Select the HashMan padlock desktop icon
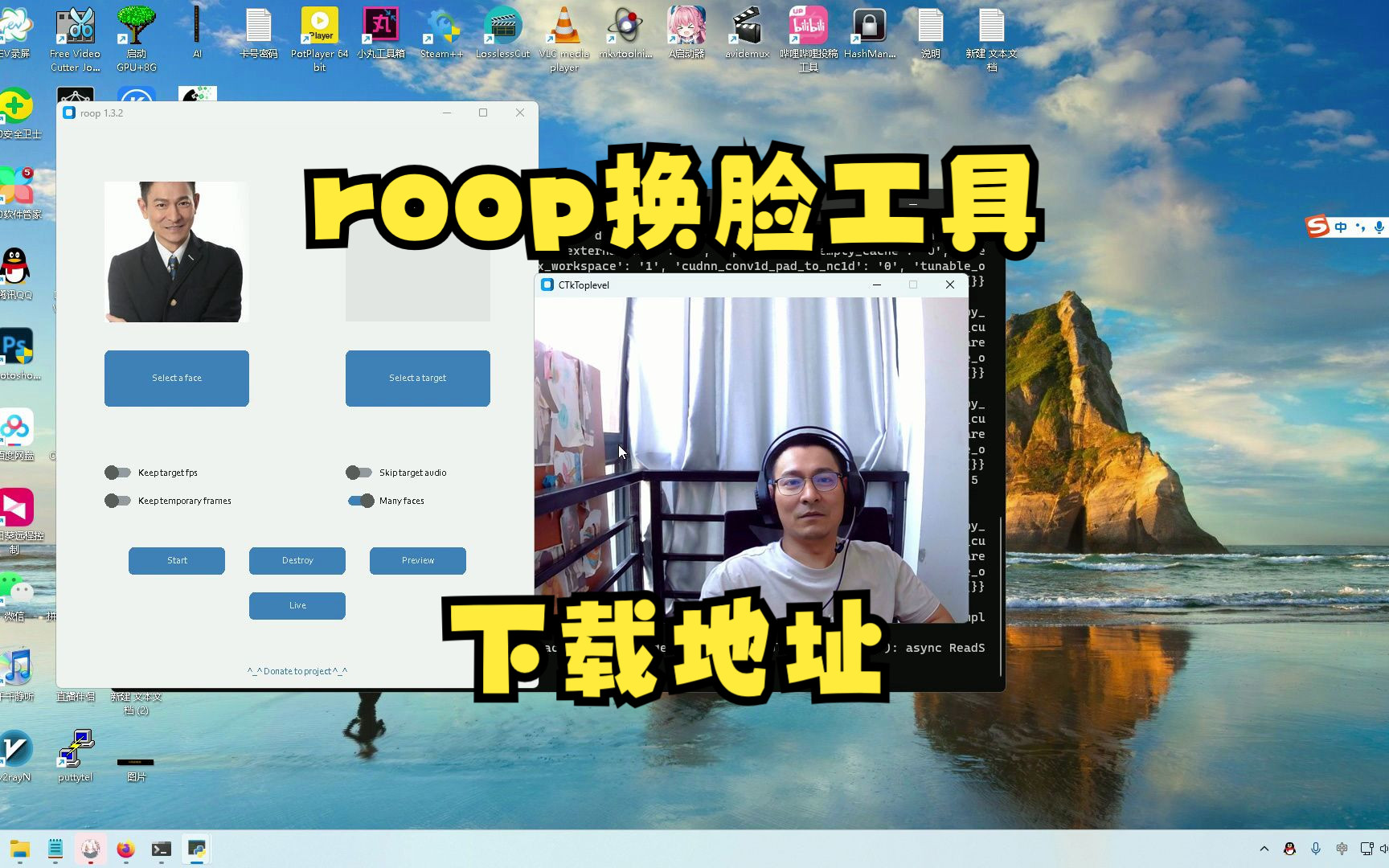Viewport: 1389px width, 868px height. (870, 32)
